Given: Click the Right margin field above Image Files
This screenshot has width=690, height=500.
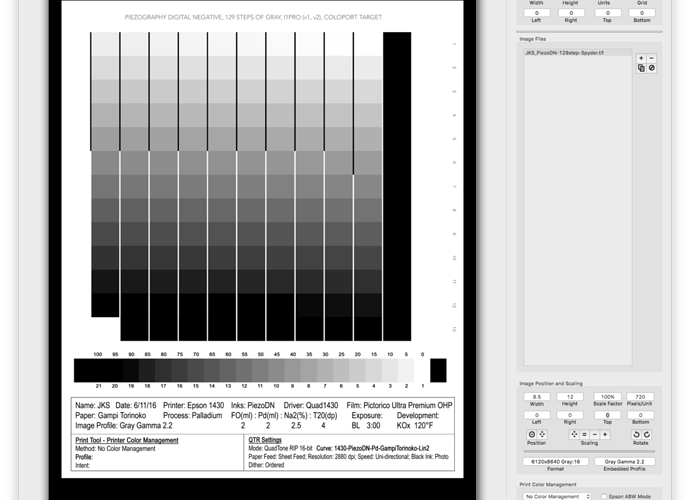Looking at the screenshot, I should pos(571,13).
